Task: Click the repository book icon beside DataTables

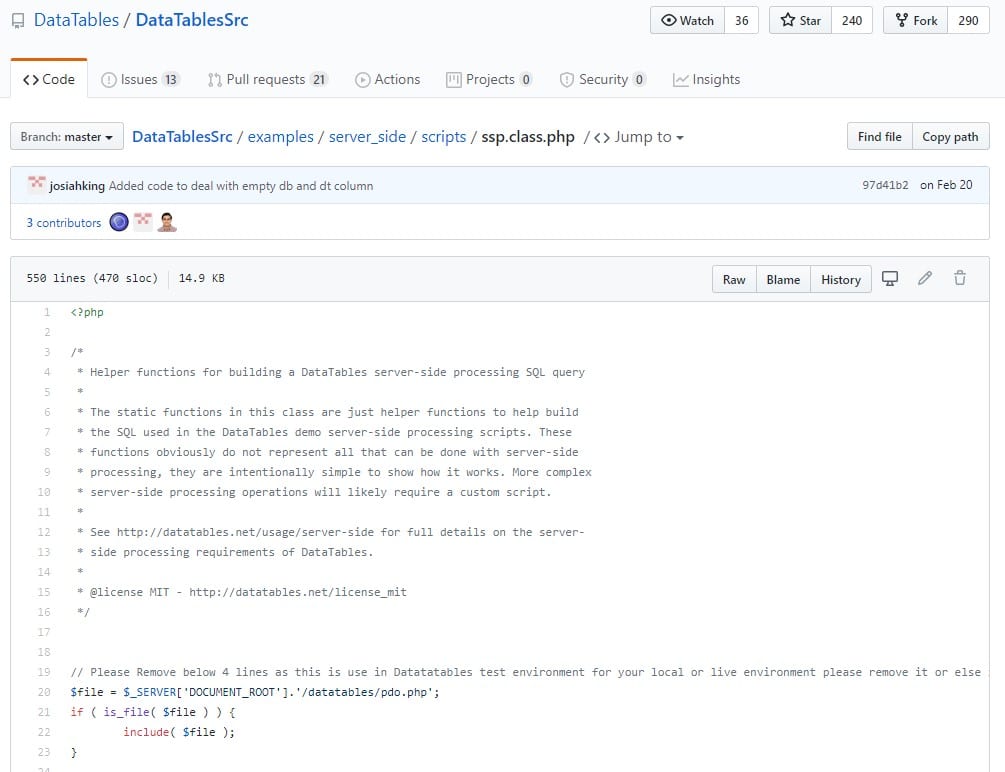Action: coord(18,21)
